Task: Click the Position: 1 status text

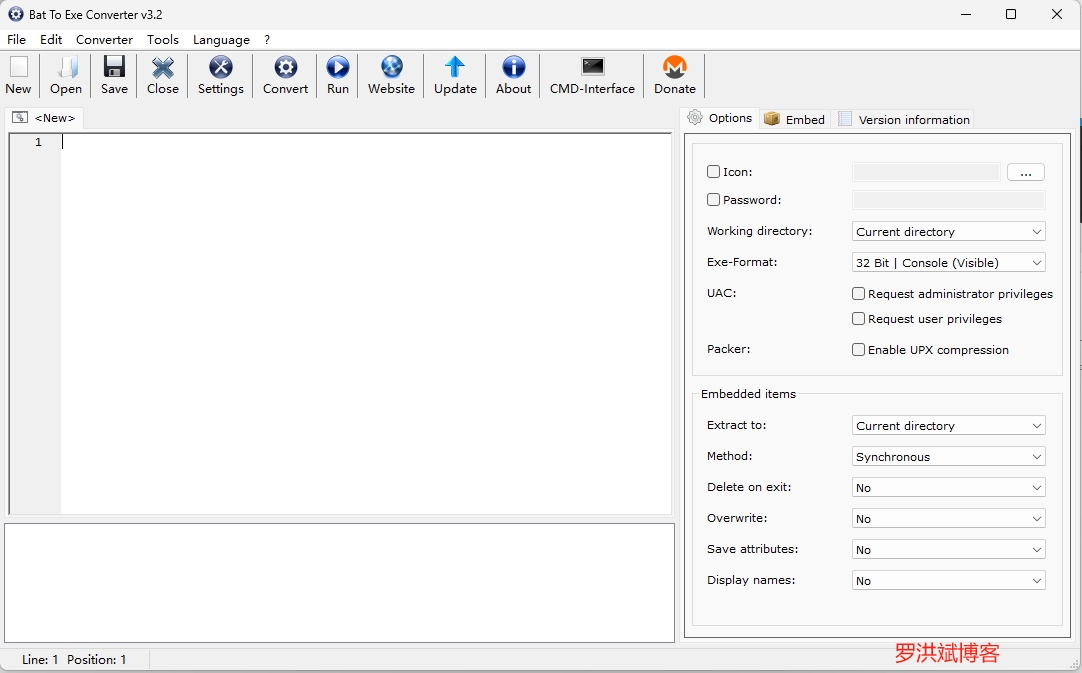Action: (x=97, y=659)
